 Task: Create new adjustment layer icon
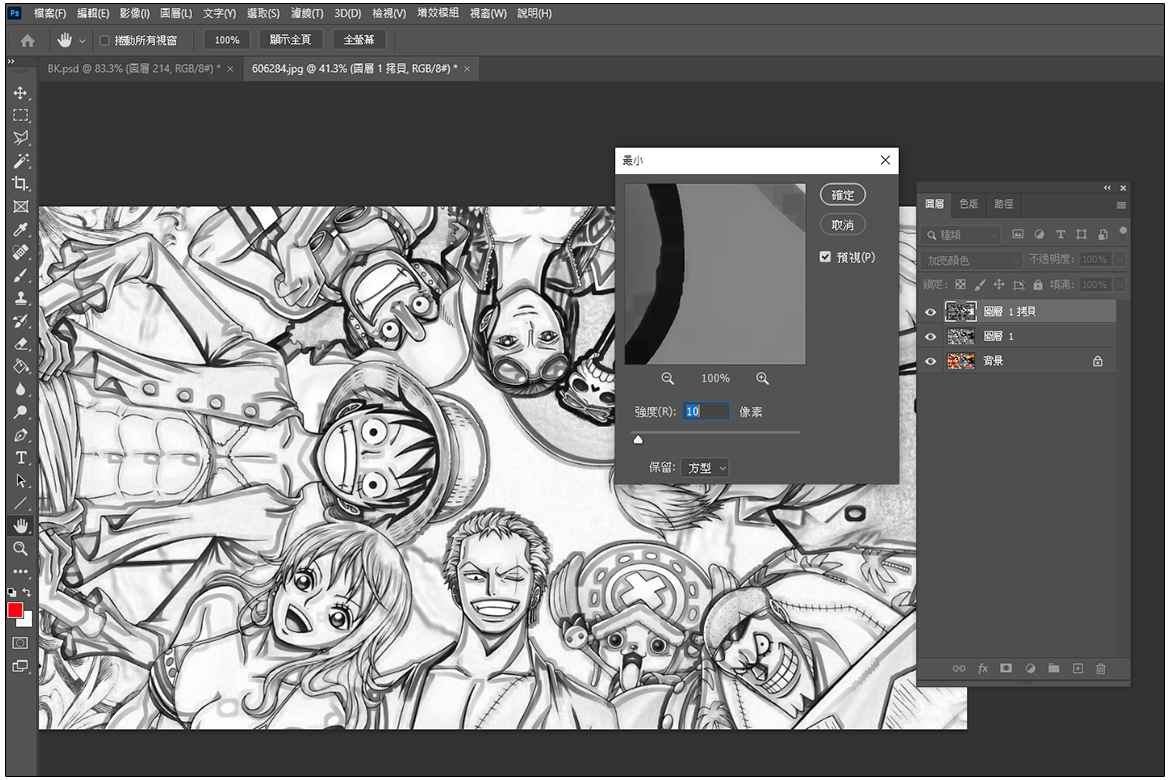tap(1030, 668)
